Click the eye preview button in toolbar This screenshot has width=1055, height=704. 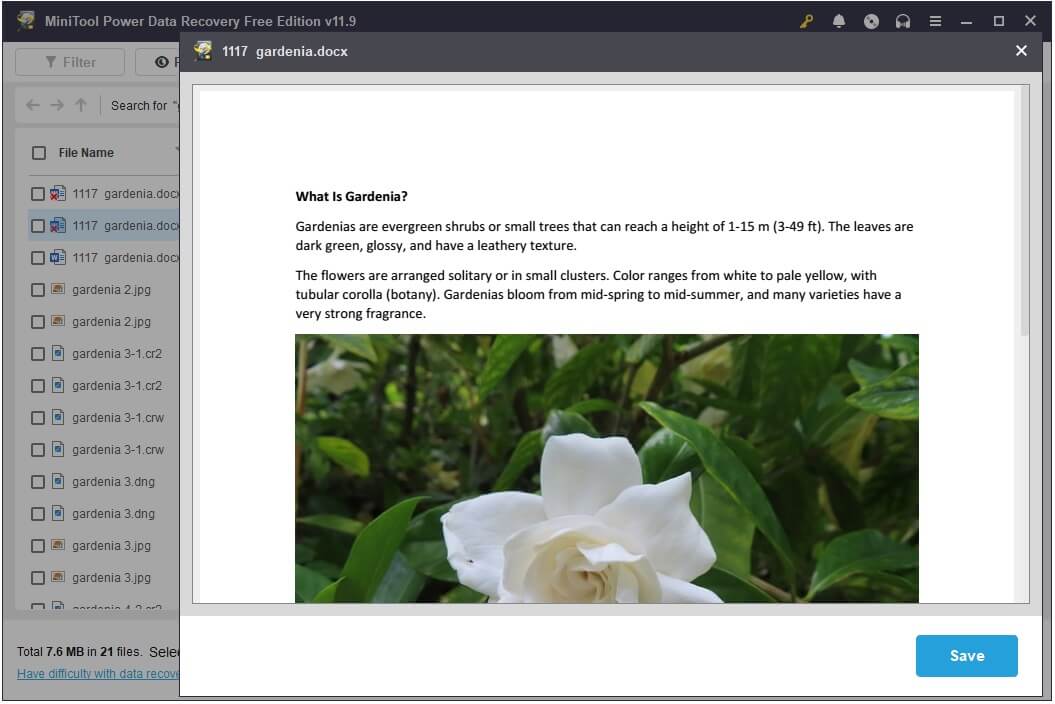point(161,62)
